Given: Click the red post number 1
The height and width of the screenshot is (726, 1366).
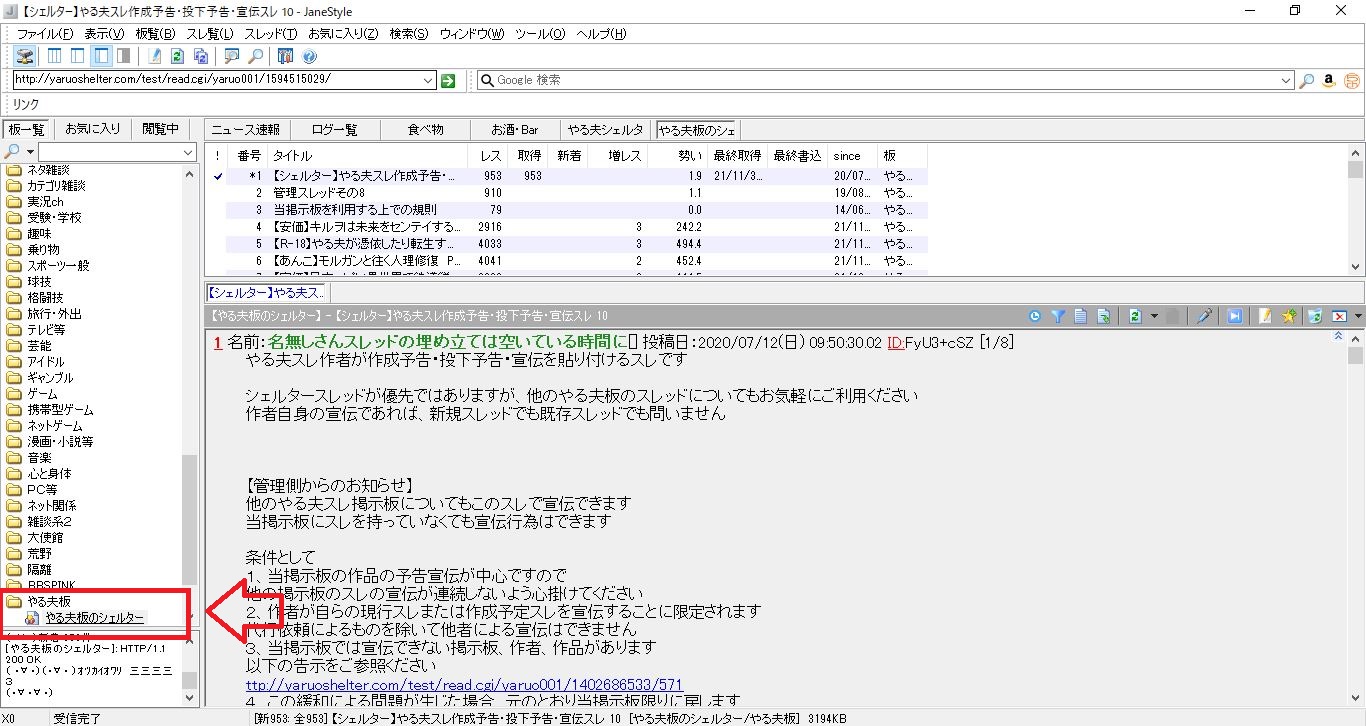Looking at the screenshot, I should (x=217, y=343).
